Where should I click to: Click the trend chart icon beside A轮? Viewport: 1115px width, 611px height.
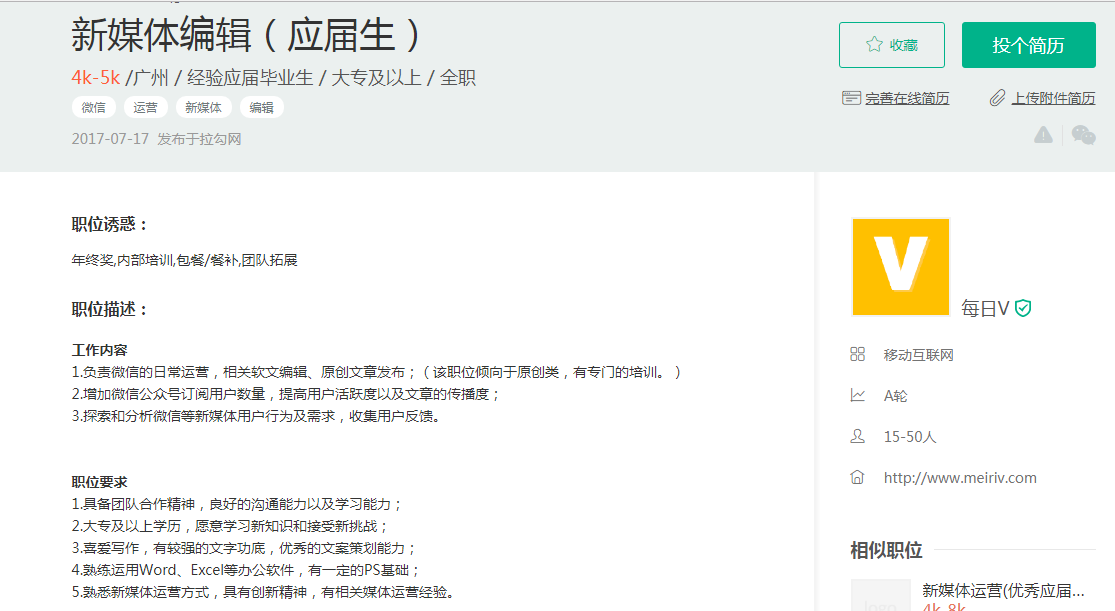(x=857, y=395)
